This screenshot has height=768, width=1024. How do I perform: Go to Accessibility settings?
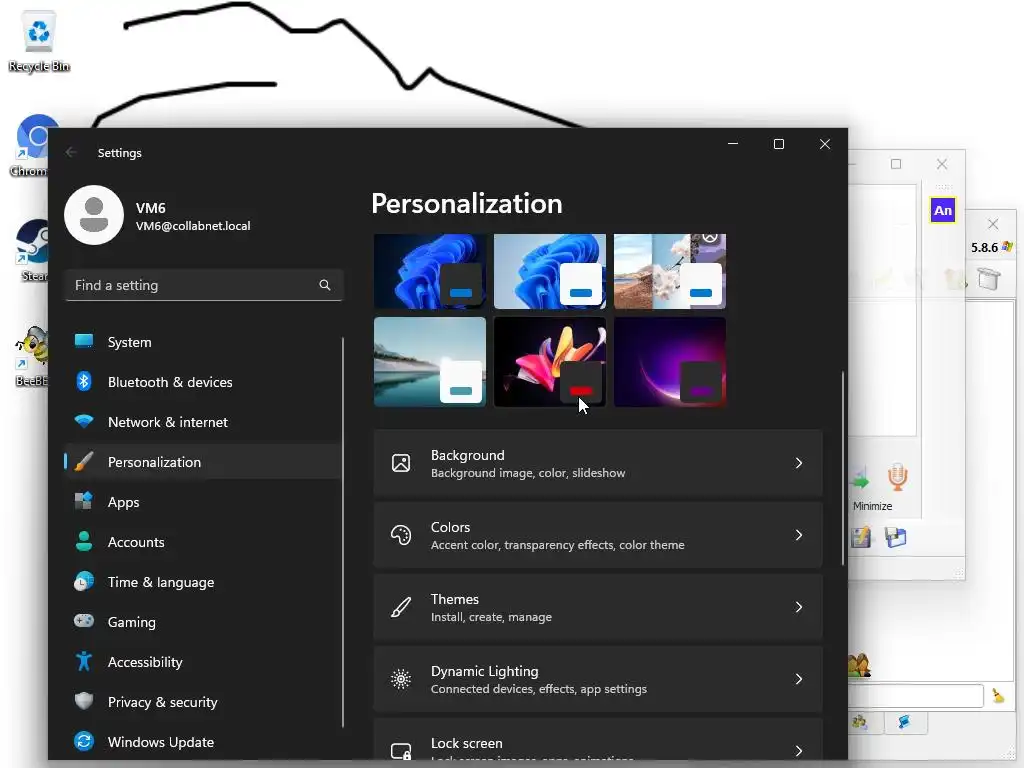tap(202, 662)
